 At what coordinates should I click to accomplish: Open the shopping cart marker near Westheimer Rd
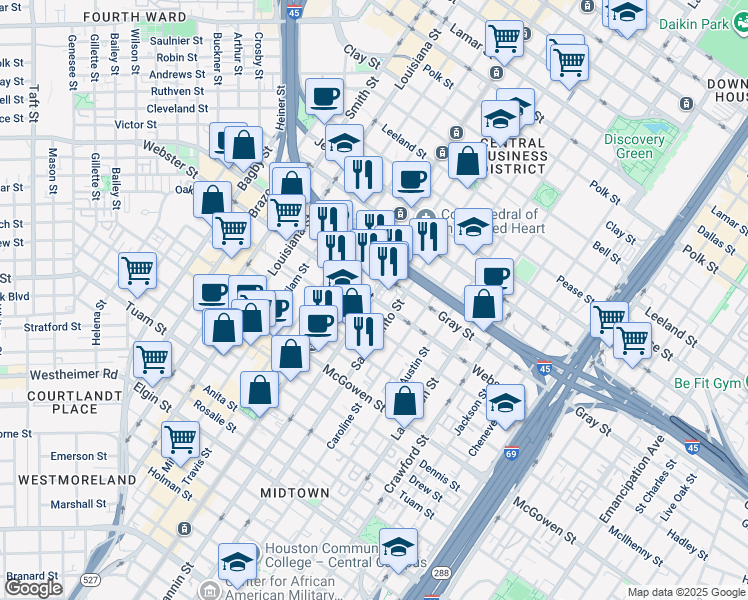pos(152,358)
